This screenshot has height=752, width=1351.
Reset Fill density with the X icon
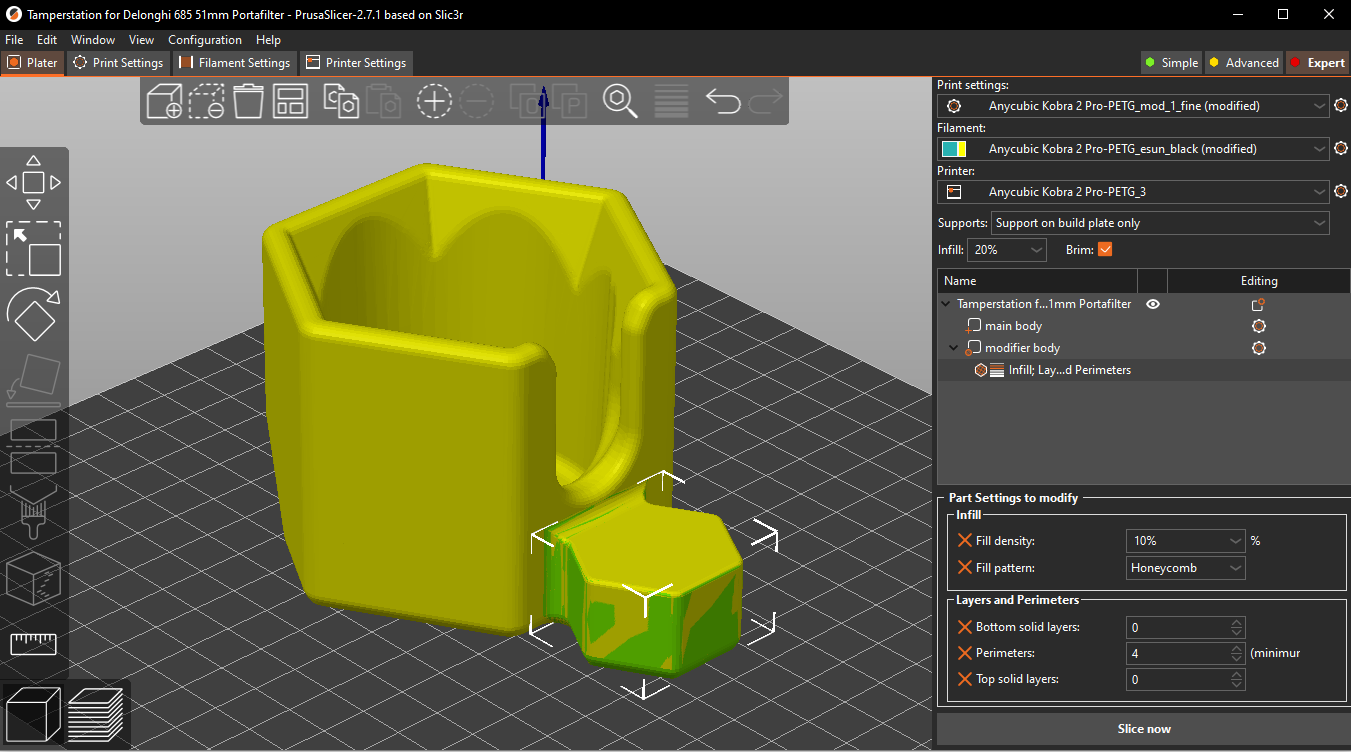(964, 540)
